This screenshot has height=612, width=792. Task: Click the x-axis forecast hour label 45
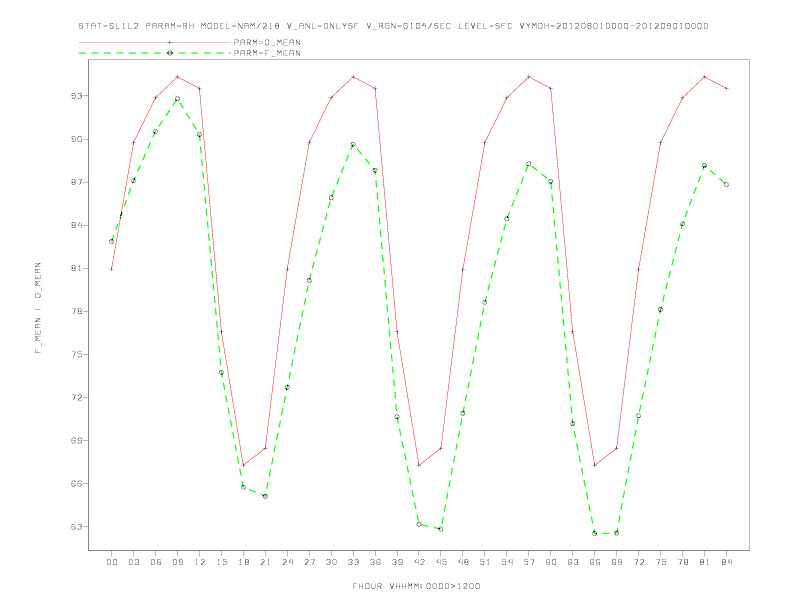(441, 562)
